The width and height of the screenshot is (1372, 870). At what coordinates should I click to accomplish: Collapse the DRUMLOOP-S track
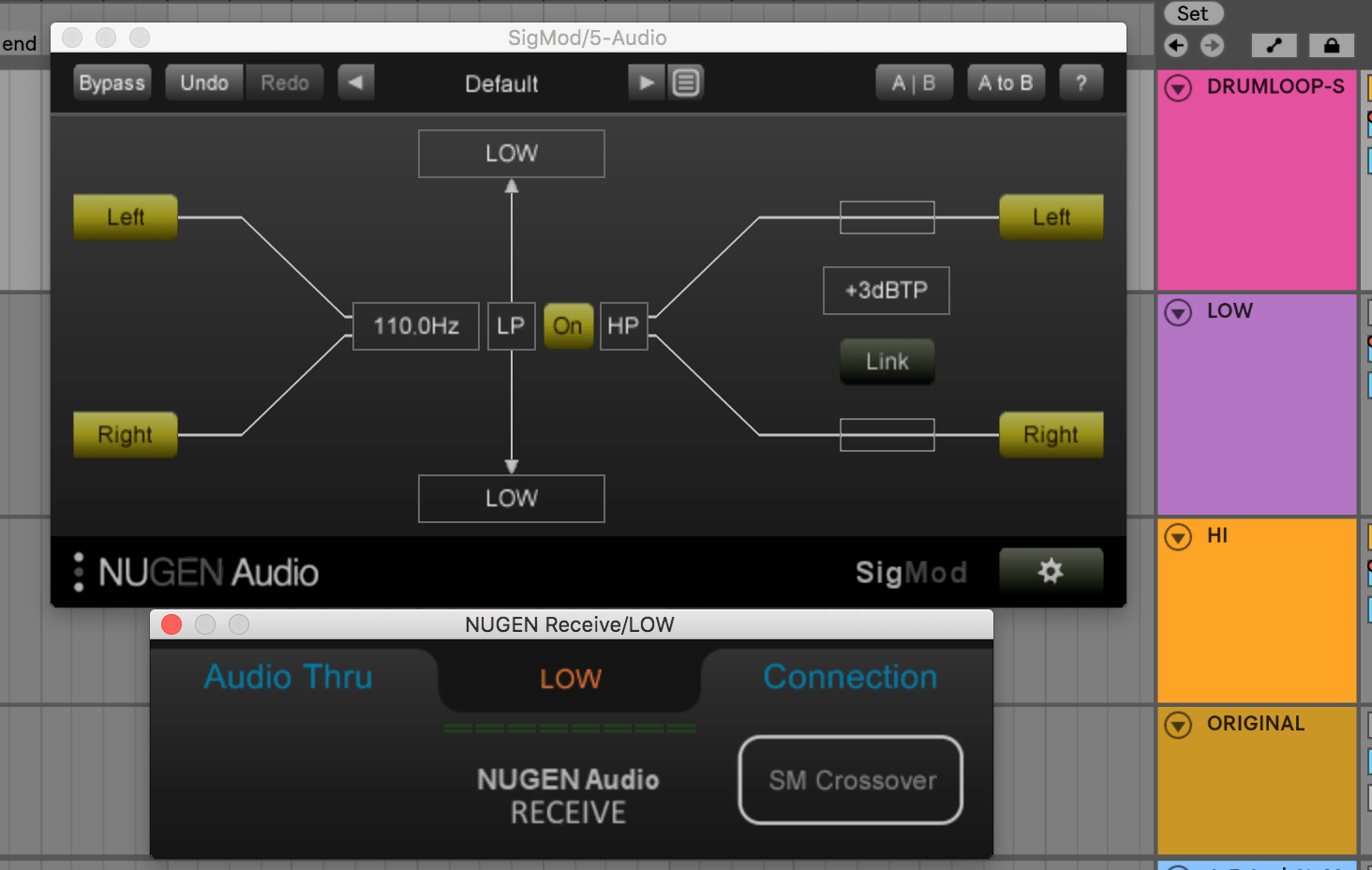[x=1178, y=88]
